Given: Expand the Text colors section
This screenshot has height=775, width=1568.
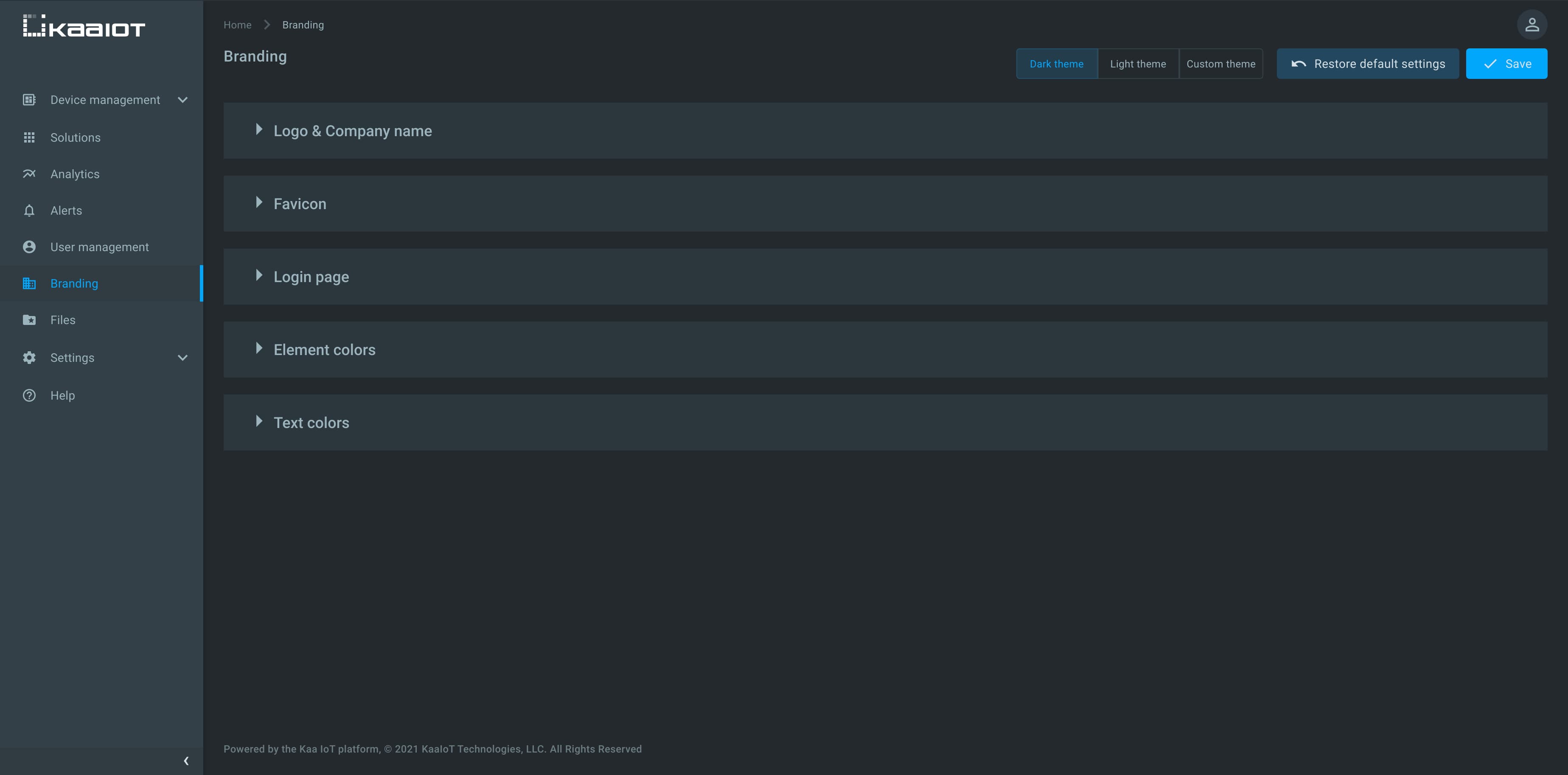Looking at the screenshot, I should click(x=885, y=423).
